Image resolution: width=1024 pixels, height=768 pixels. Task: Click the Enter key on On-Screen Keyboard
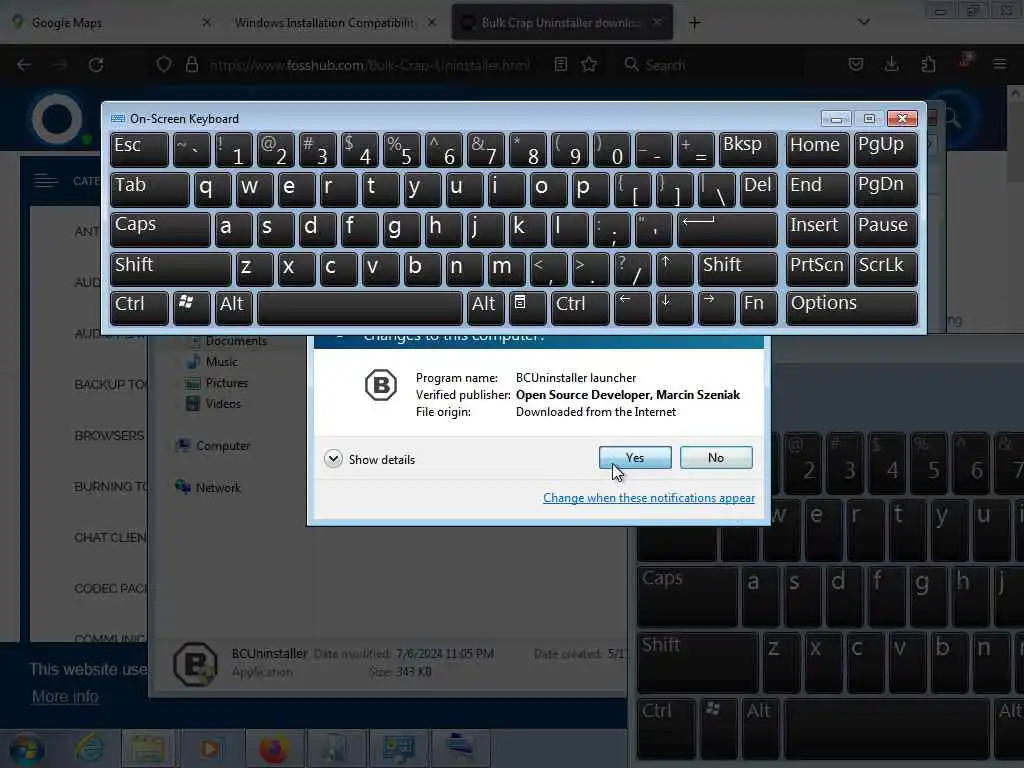click(728, 229)
